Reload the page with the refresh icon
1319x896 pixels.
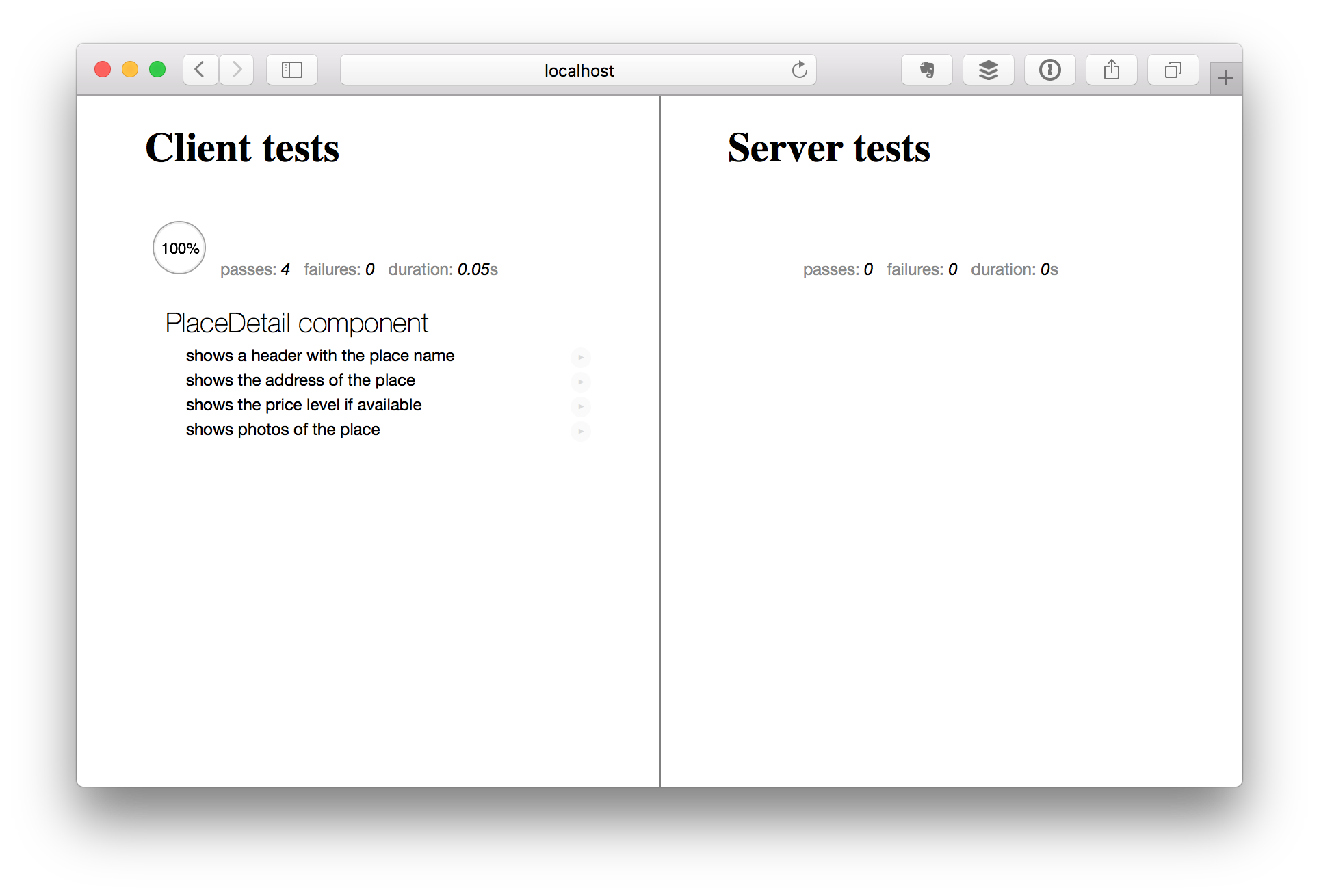click(799, 70)
